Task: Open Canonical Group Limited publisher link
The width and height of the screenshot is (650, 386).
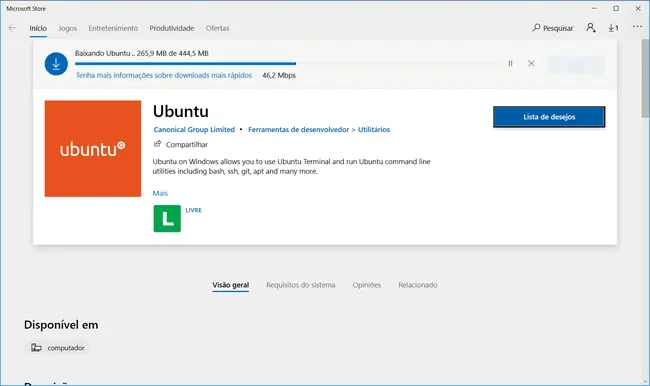Action: coord(194,129)
